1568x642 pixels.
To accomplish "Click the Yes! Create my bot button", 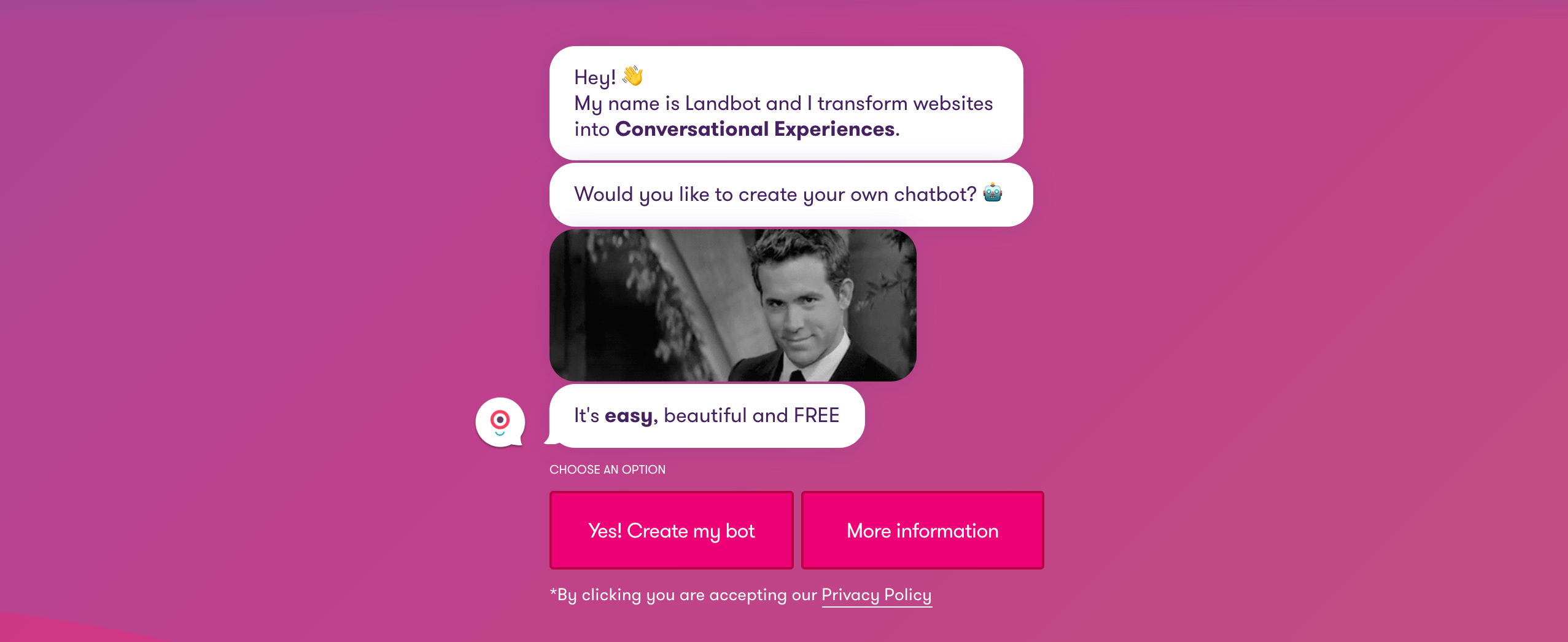I will click(x=671, y=530).
